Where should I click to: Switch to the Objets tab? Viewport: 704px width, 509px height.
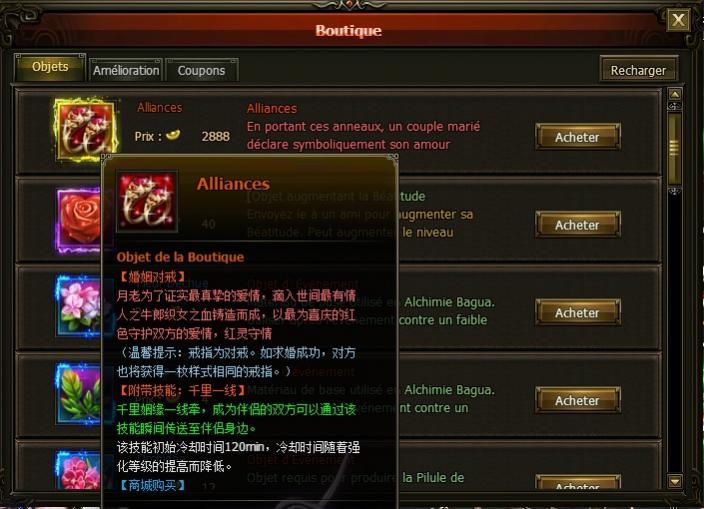(50, 67)
